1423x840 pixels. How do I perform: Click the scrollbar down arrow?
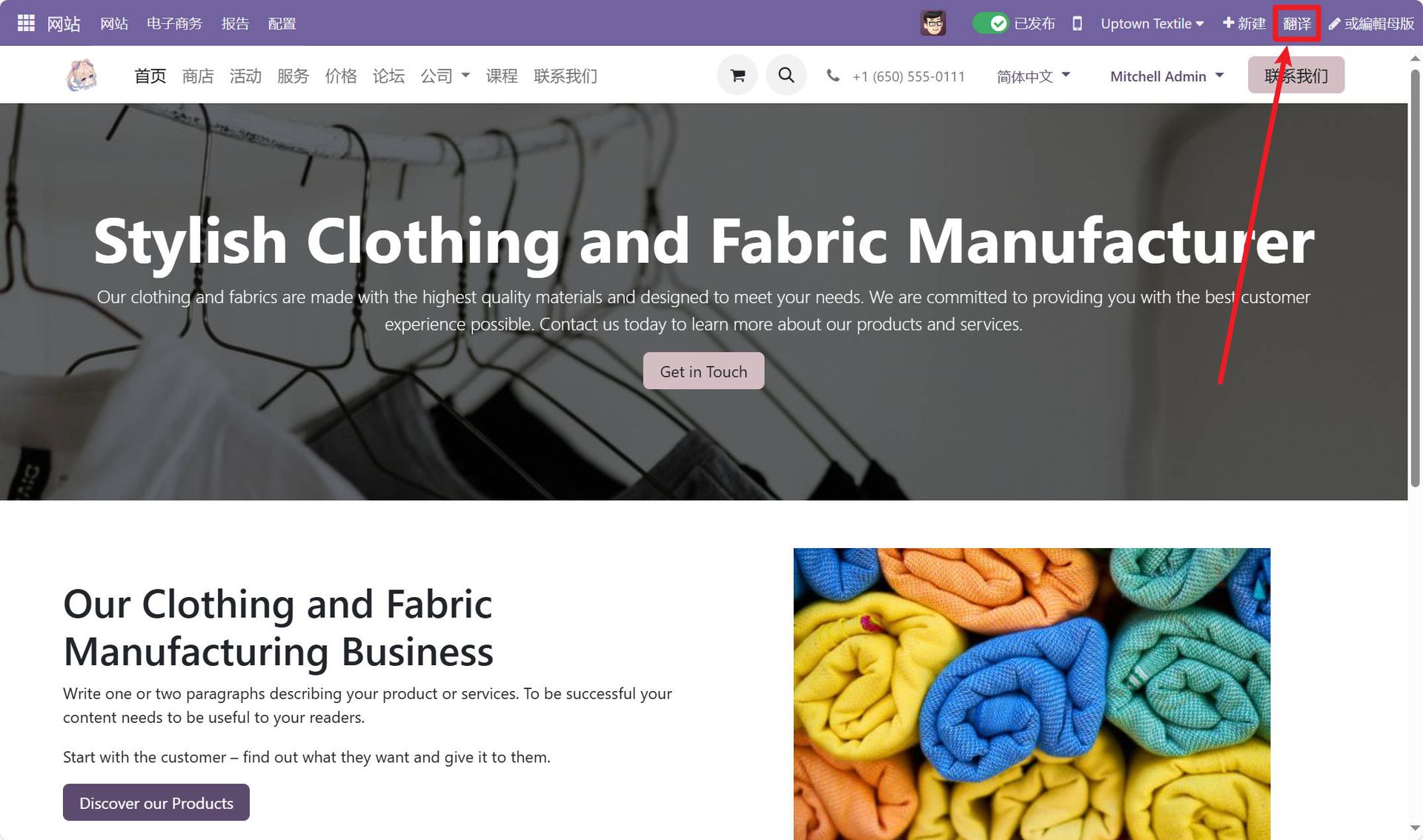[x=1416, y=828]
